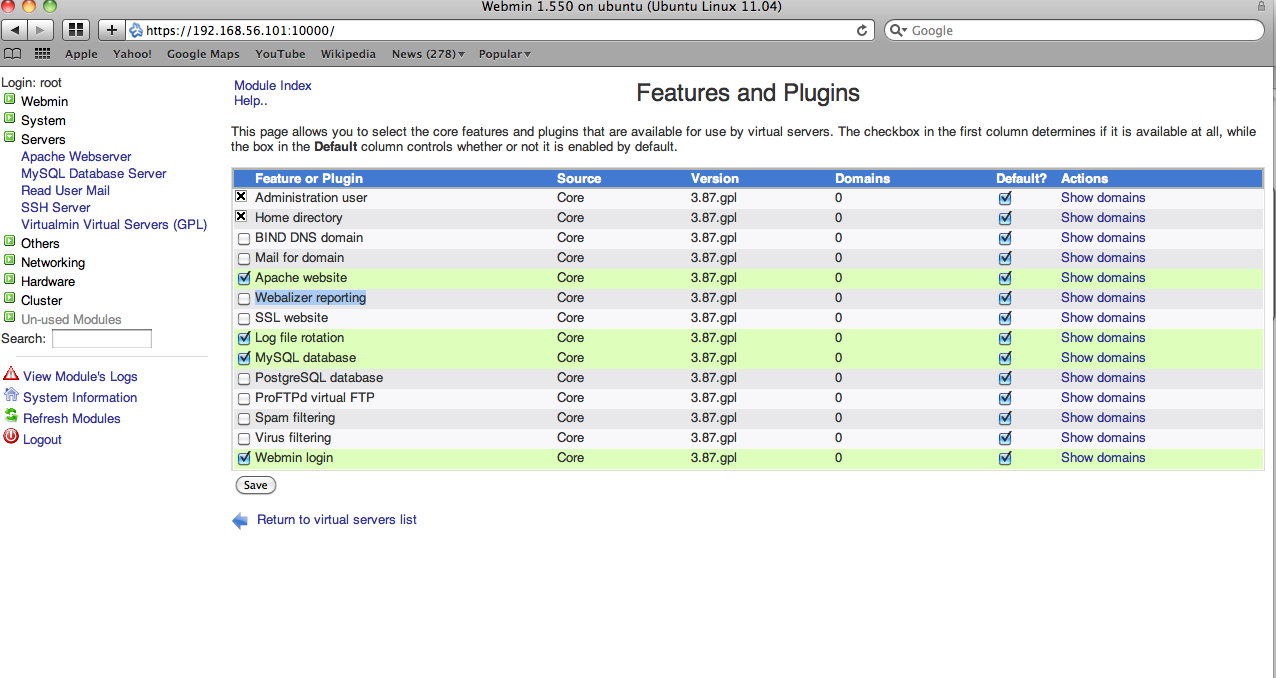1276x678 pixels.
Task: Enable the Spam filtering feature checkbox
Action: 244,419
